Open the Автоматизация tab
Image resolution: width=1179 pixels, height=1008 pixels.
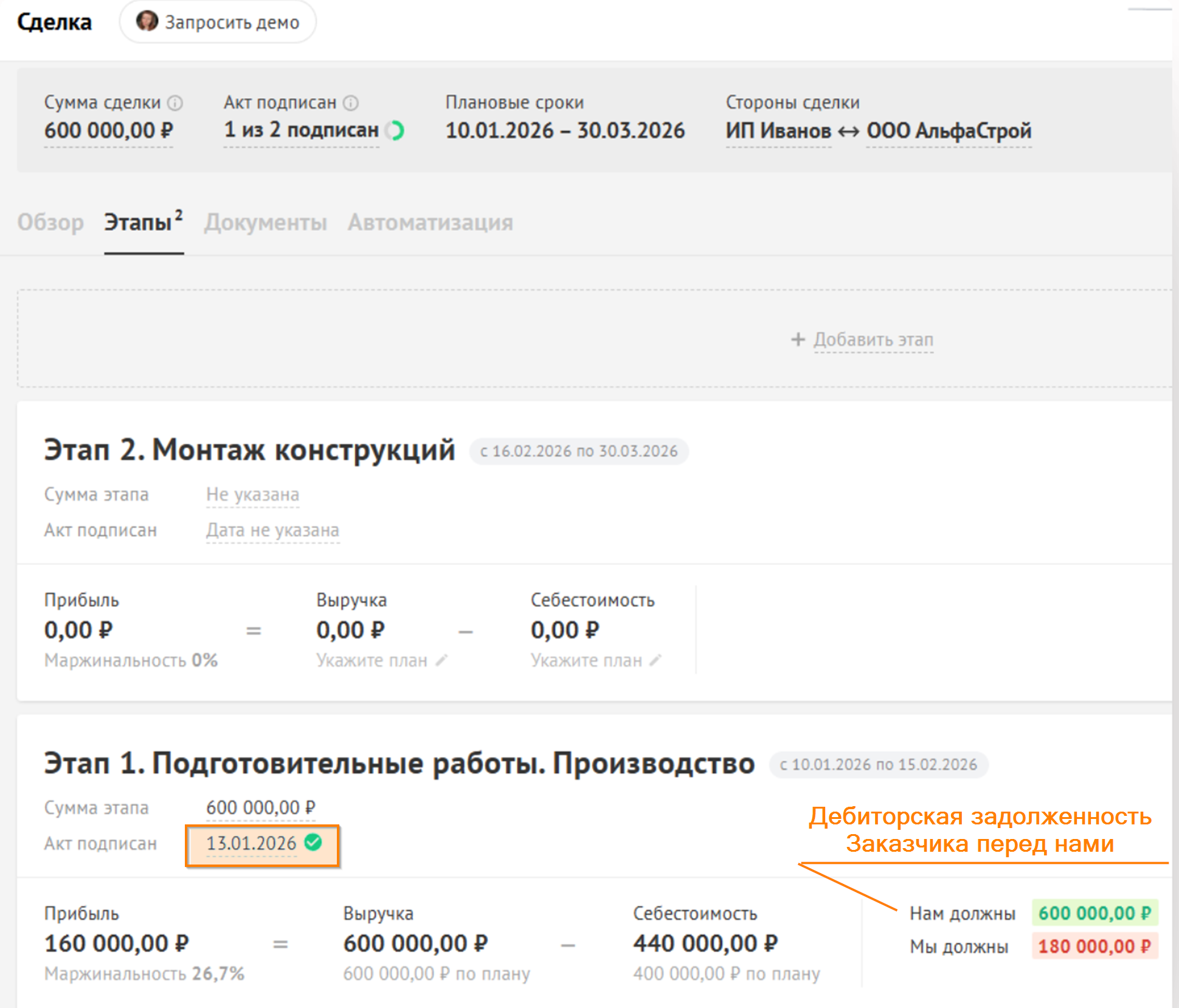point(430,223)
